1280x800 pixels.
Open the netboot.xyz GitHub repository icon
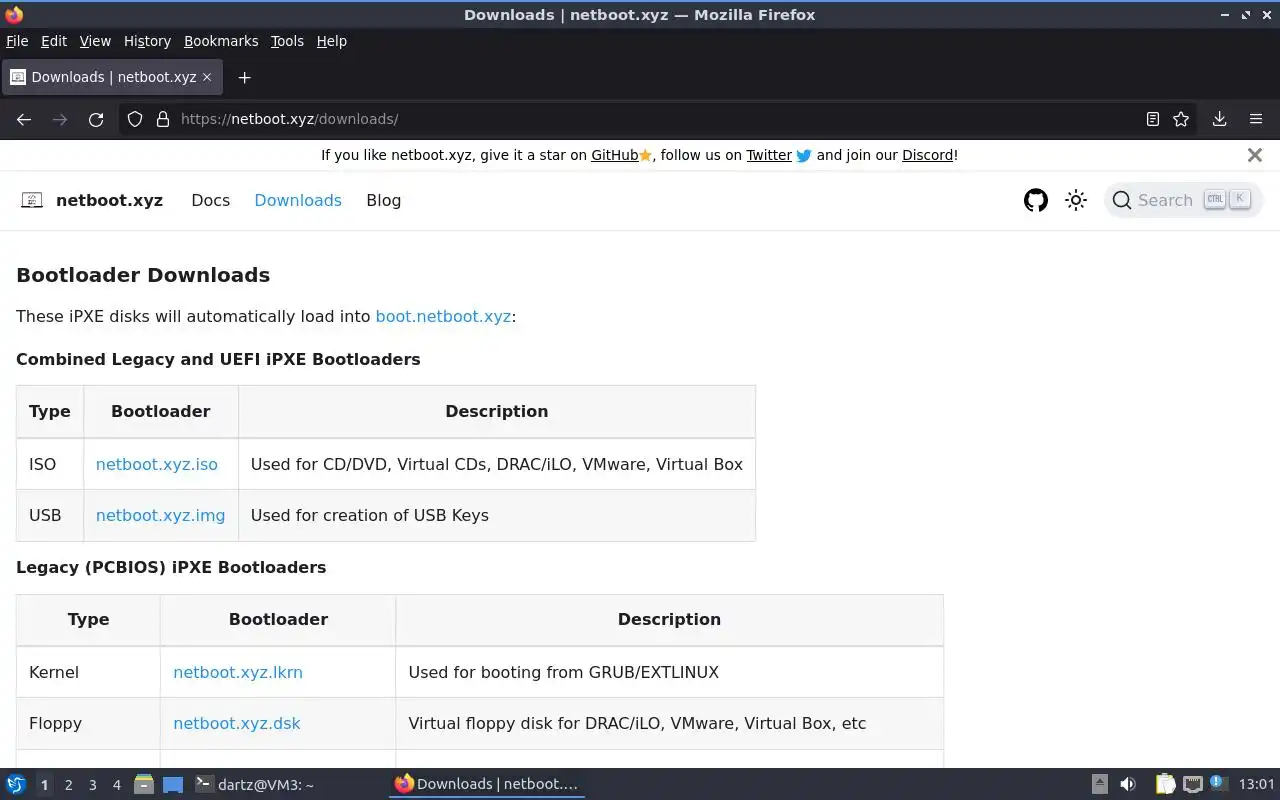[1036, 200]
